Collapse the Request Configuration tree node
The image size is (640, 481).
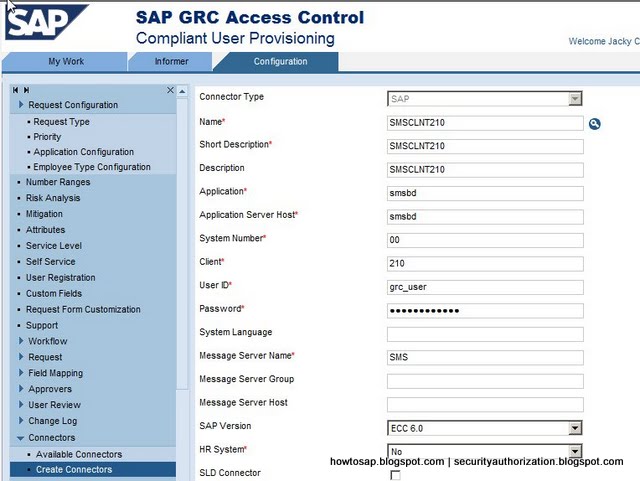pyautogui.click(x=21, y=105)
